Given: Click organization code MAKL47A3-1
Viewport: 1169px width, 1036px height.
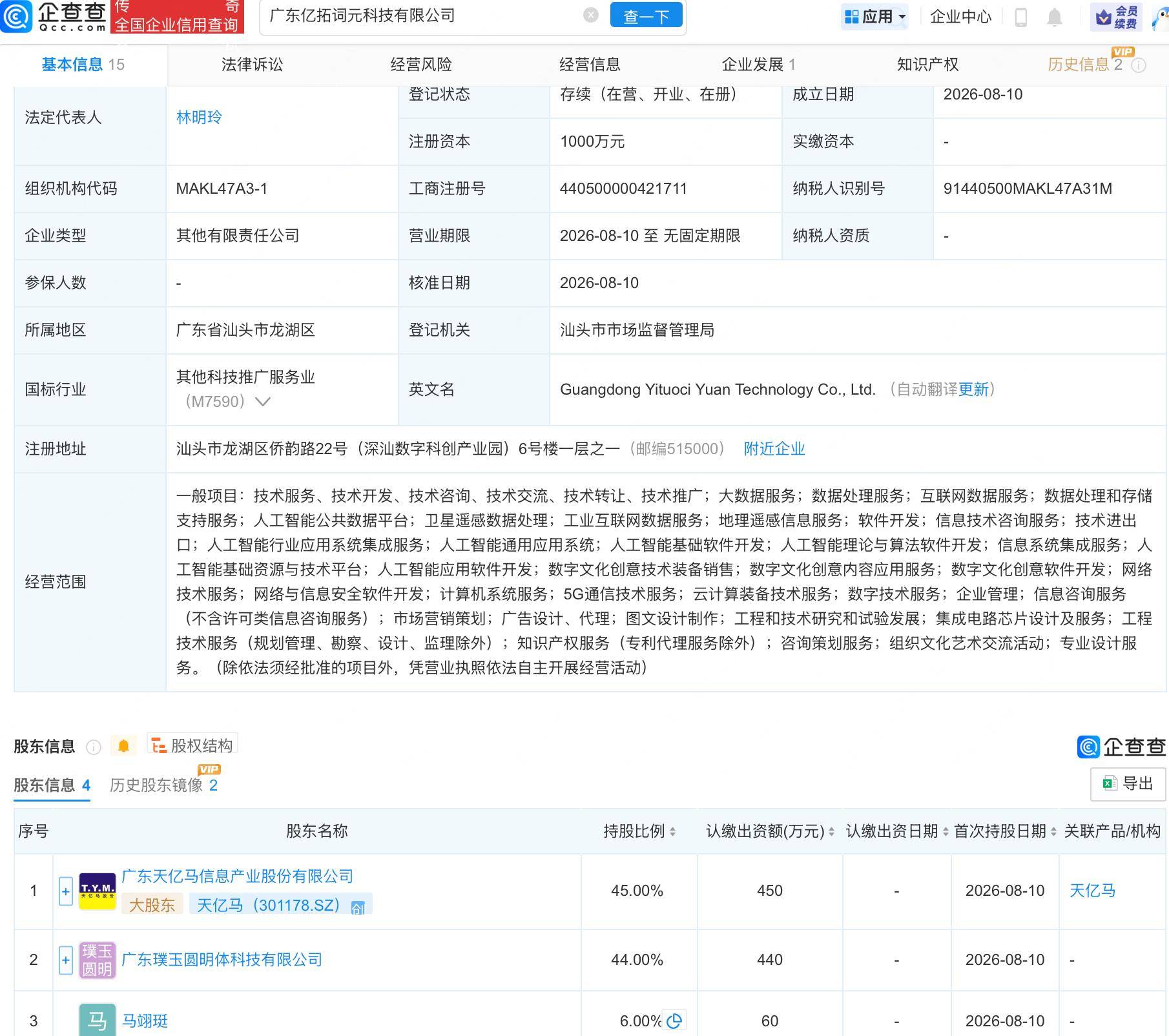Looking at the screenshot, I should click(x=222, y=189).
